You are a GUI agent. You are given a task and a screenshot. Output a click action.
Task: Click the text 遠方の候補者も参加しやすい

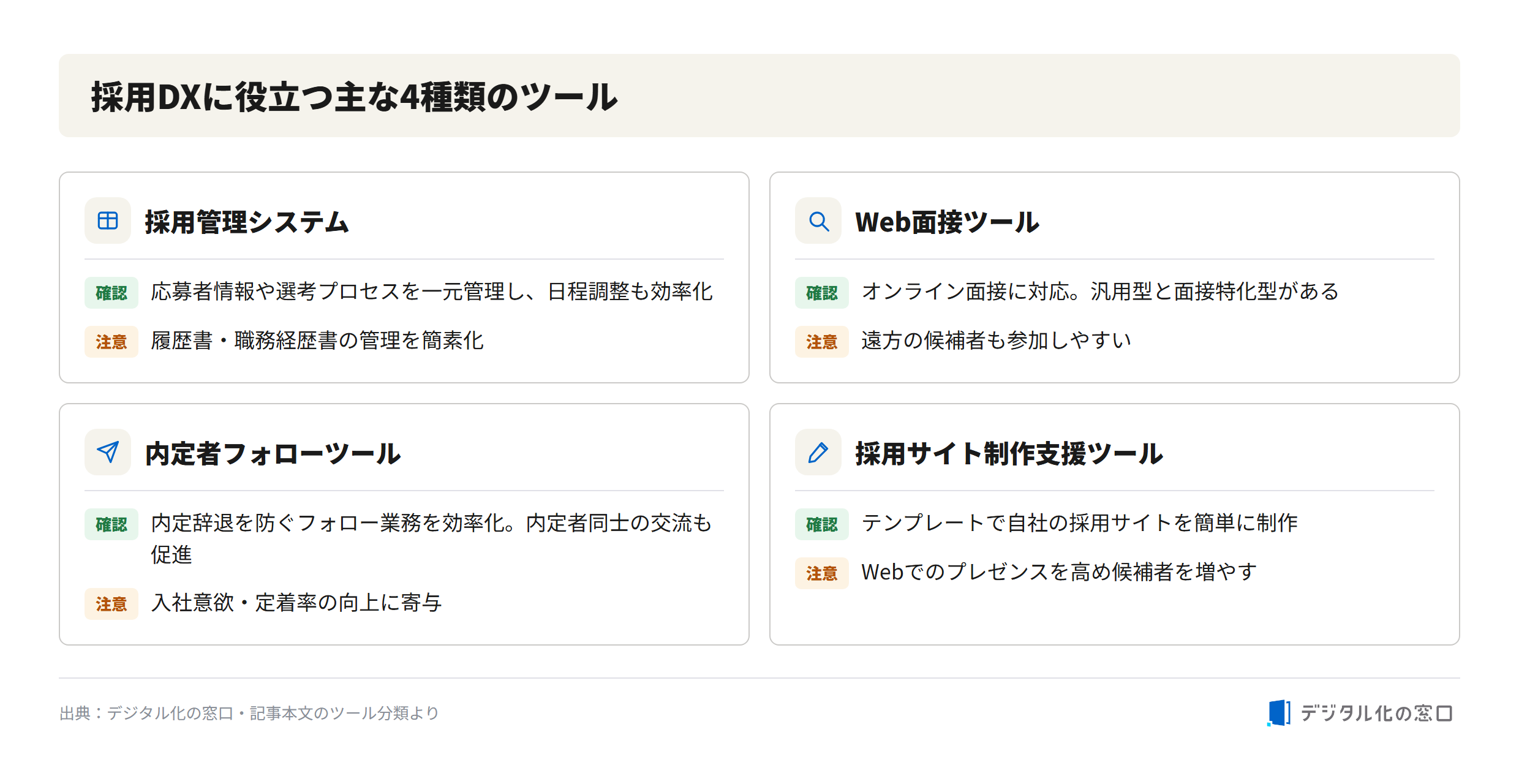click(996, 341)
